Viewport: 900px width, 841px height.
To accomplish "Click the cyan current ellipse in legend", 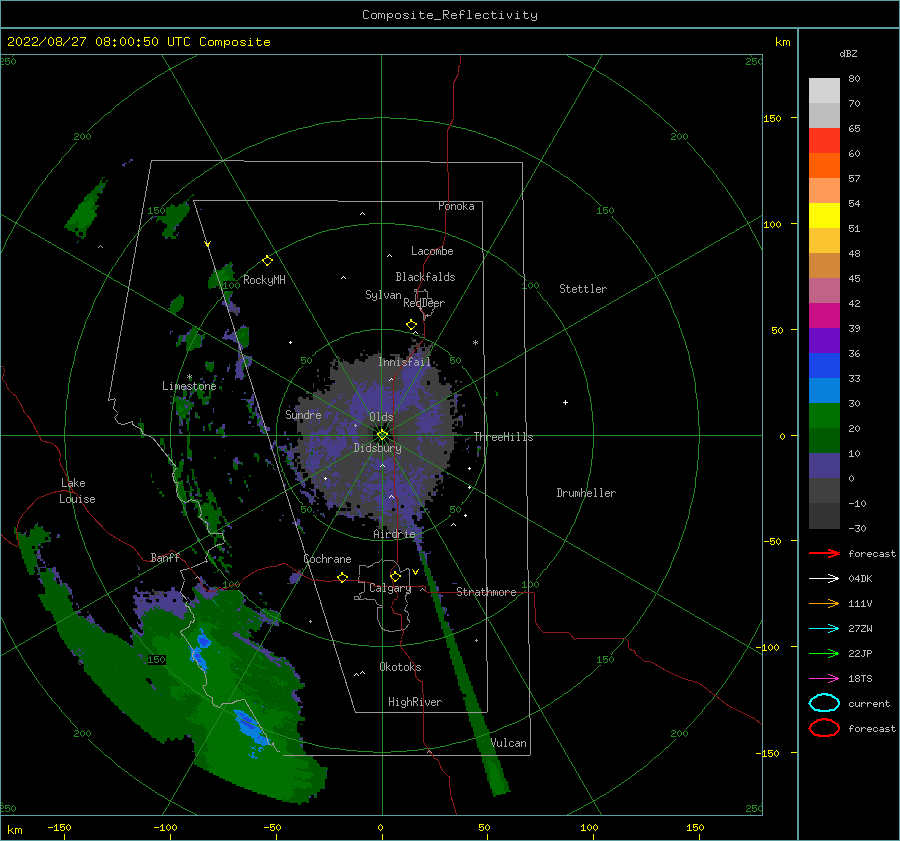I will (x=824, y=703).
